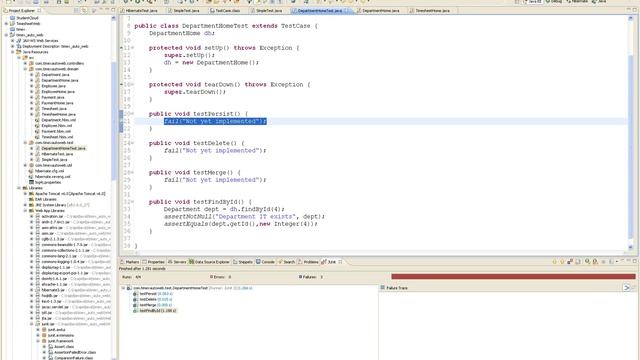Select testMerge in JUnit results
The height and width of the screenshot is (360, 640).
pyautogui.click(x=153, y=305)
